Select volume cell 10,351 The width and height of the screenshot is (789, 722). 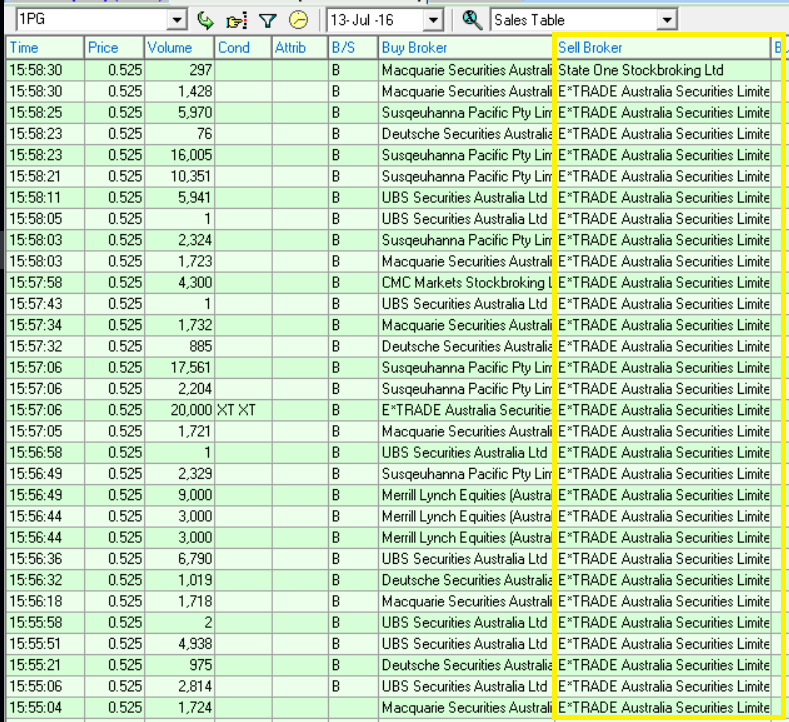179,177
